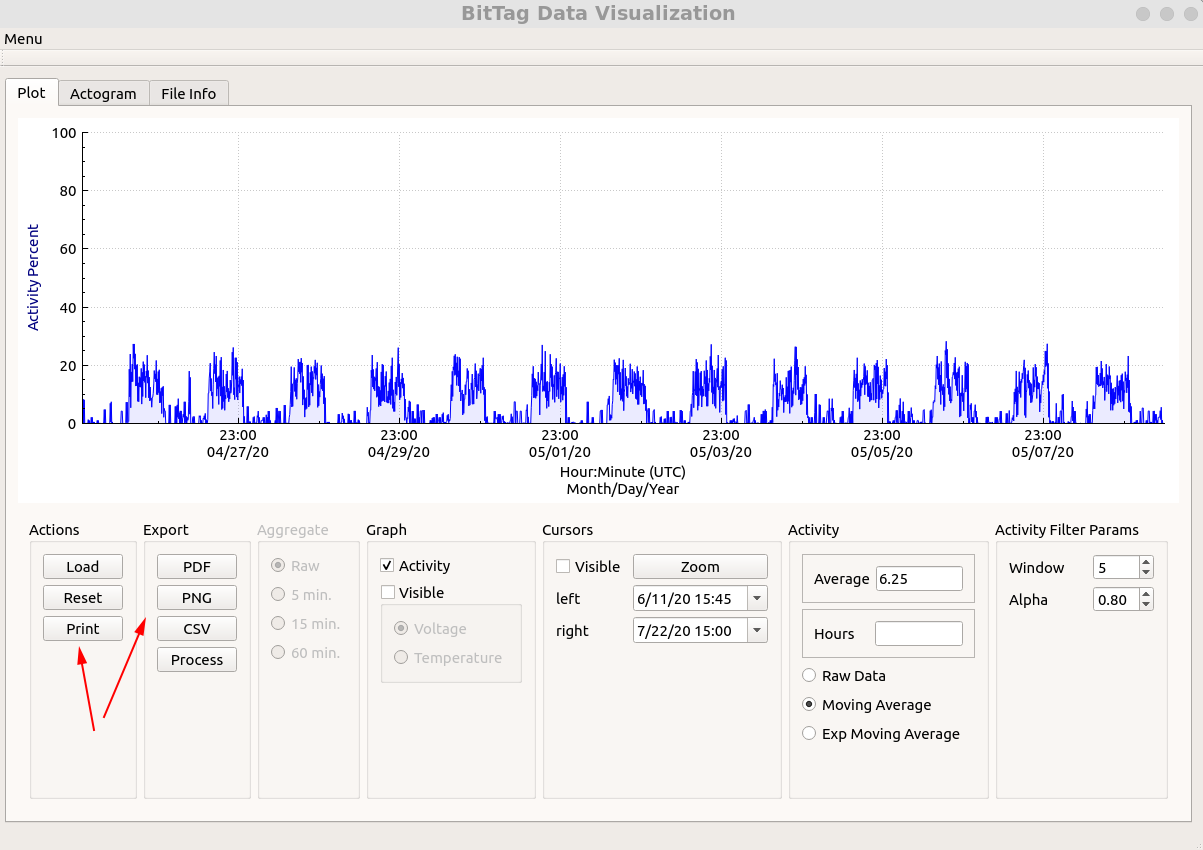Viewport: 1203px width, 850px height.
Task: Decrease the Alpha filter value
Action: pyautogui.click(x=1146, y=605)
